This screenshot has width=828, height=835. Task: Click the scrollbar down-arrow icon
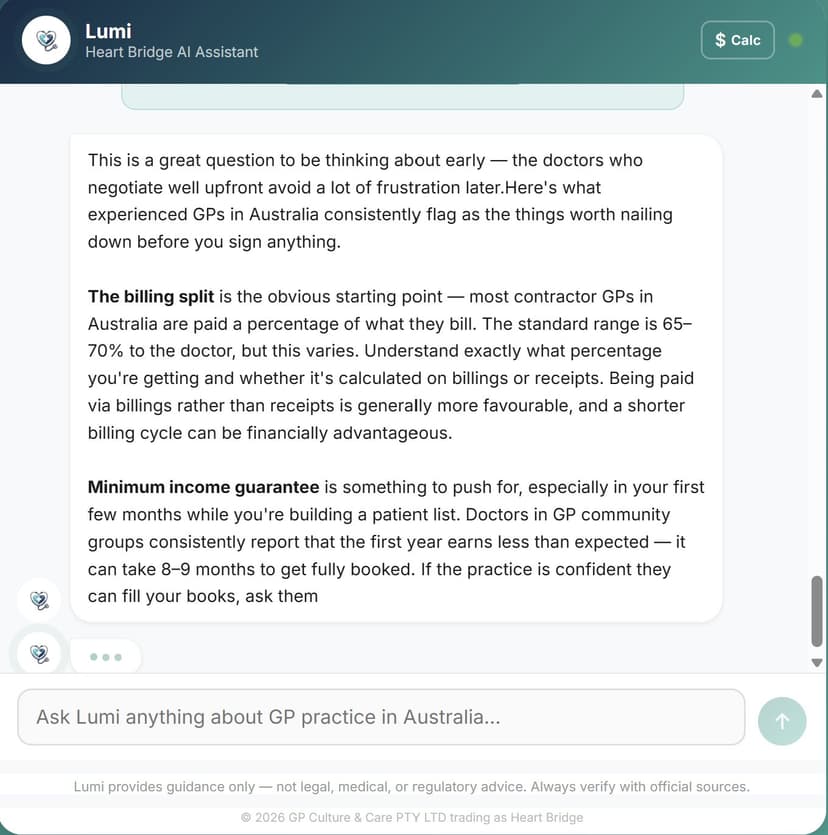[816, 662]
